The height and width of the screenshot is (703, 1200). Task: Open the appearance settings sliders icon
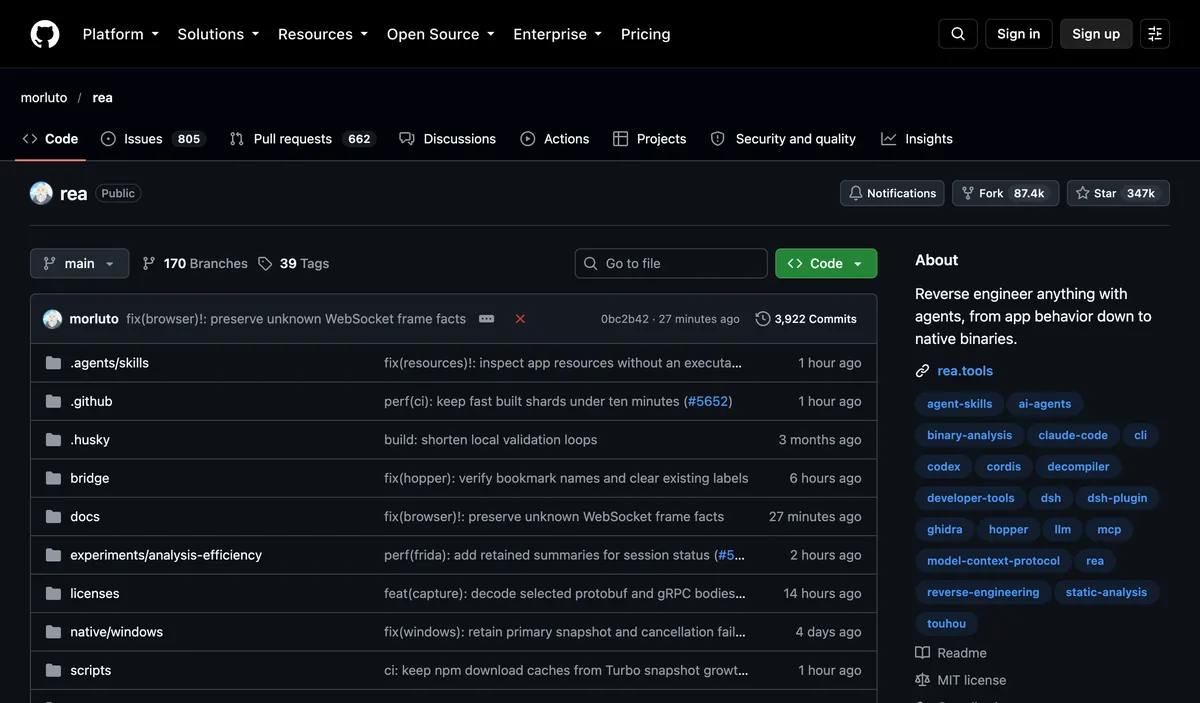pyautogui.click(x=1155, y=34)
